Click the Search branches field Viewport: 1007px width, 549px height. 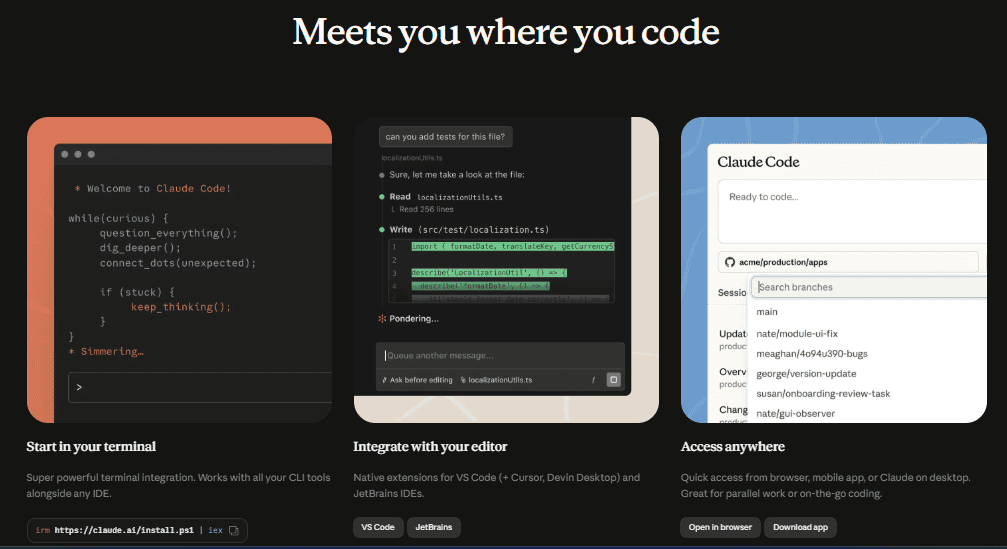868,287
